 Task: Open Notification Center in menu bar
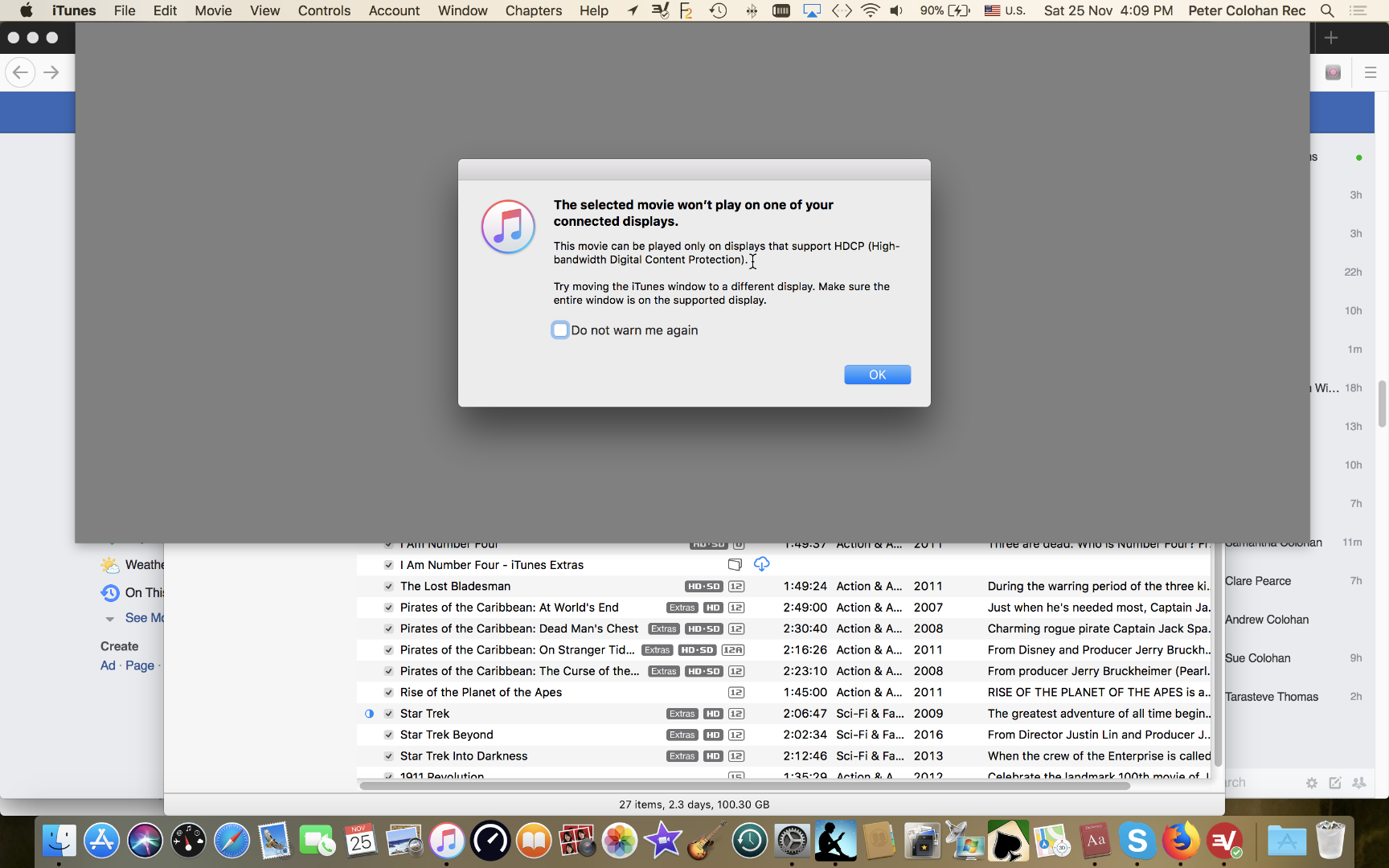tap(1358, 10)
